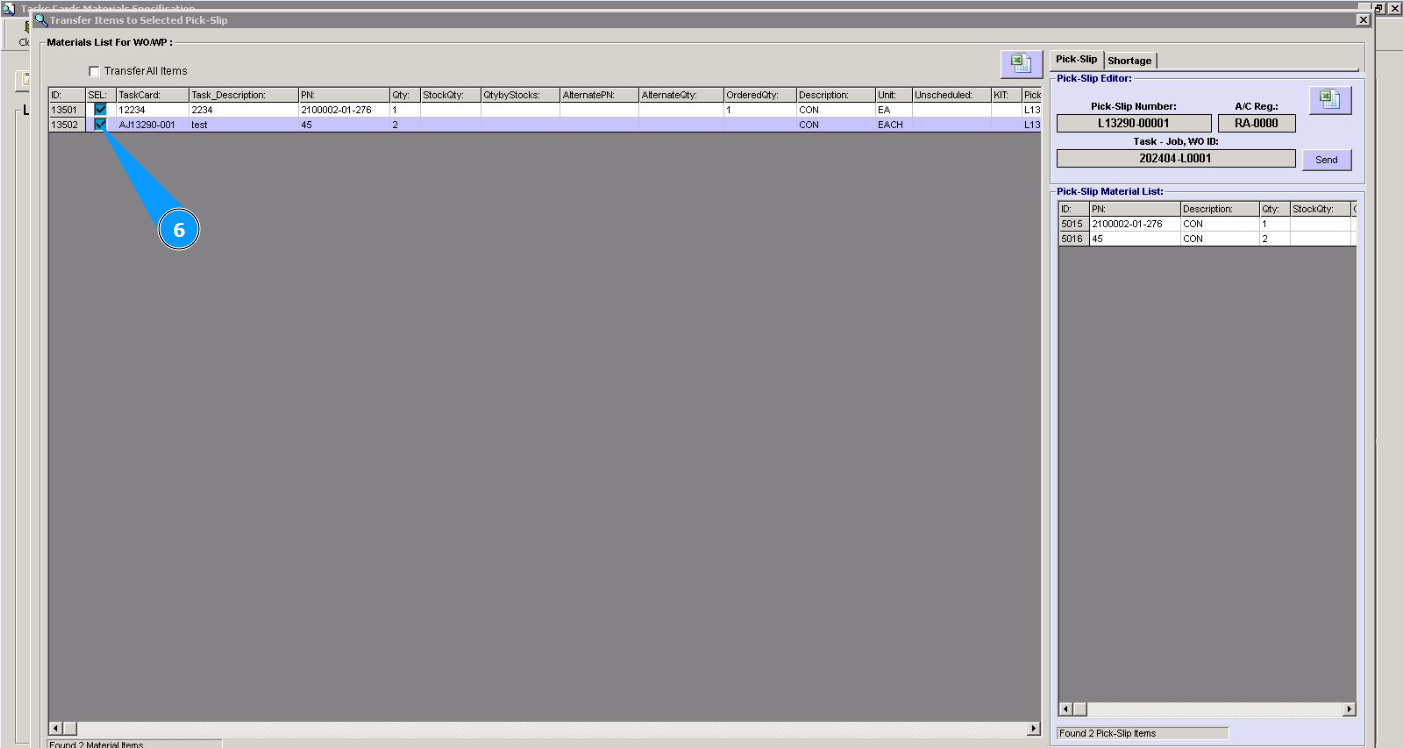Click the WO ID field 202404-L0001
The height and width of the screenshot is (748, 1403).
[x=1176, y=158]
